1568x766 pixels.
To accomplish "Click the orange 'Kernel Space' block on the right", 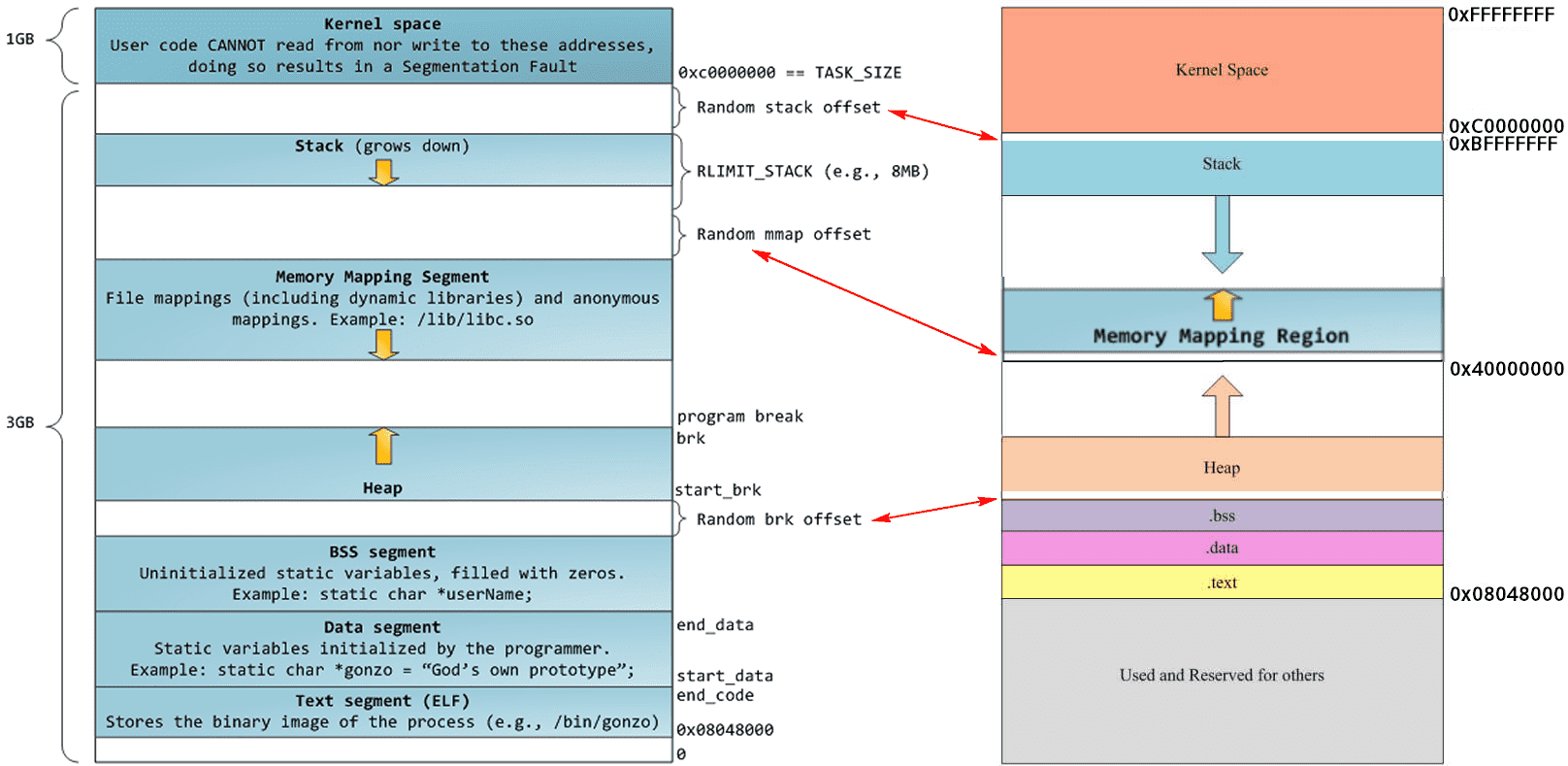I will [1223, 70].
